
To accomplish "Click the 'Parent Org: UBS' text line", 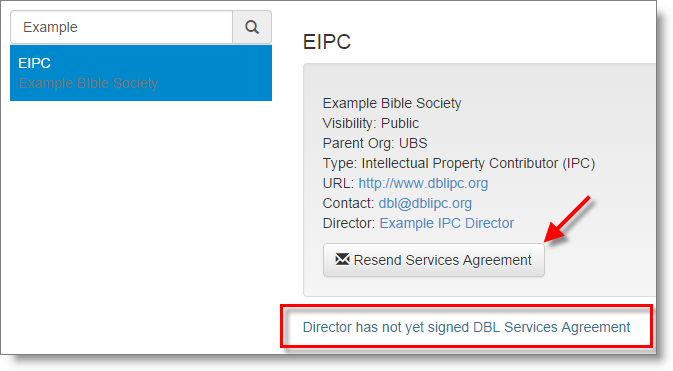I will (375, 143).
